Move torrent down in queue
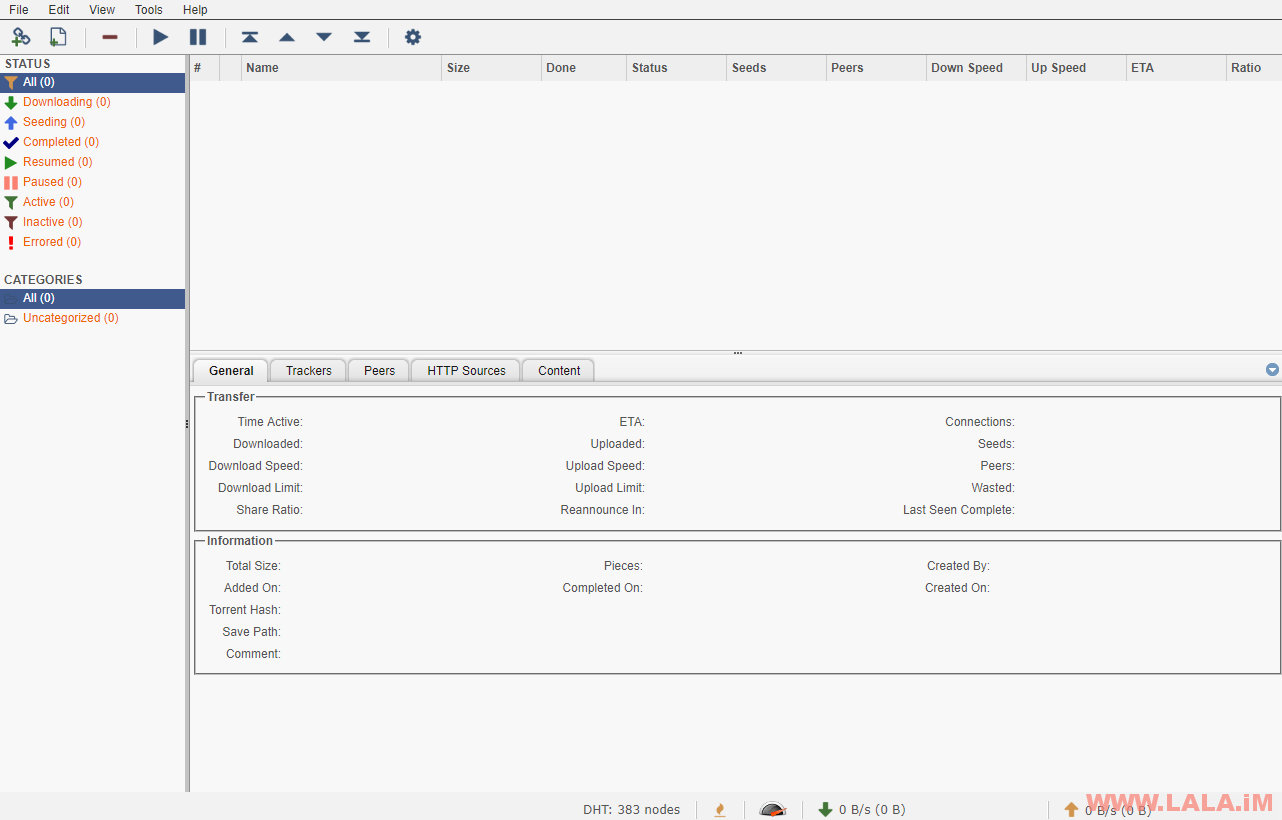This screenshot has height=820, width=1282. pos(324,37)
